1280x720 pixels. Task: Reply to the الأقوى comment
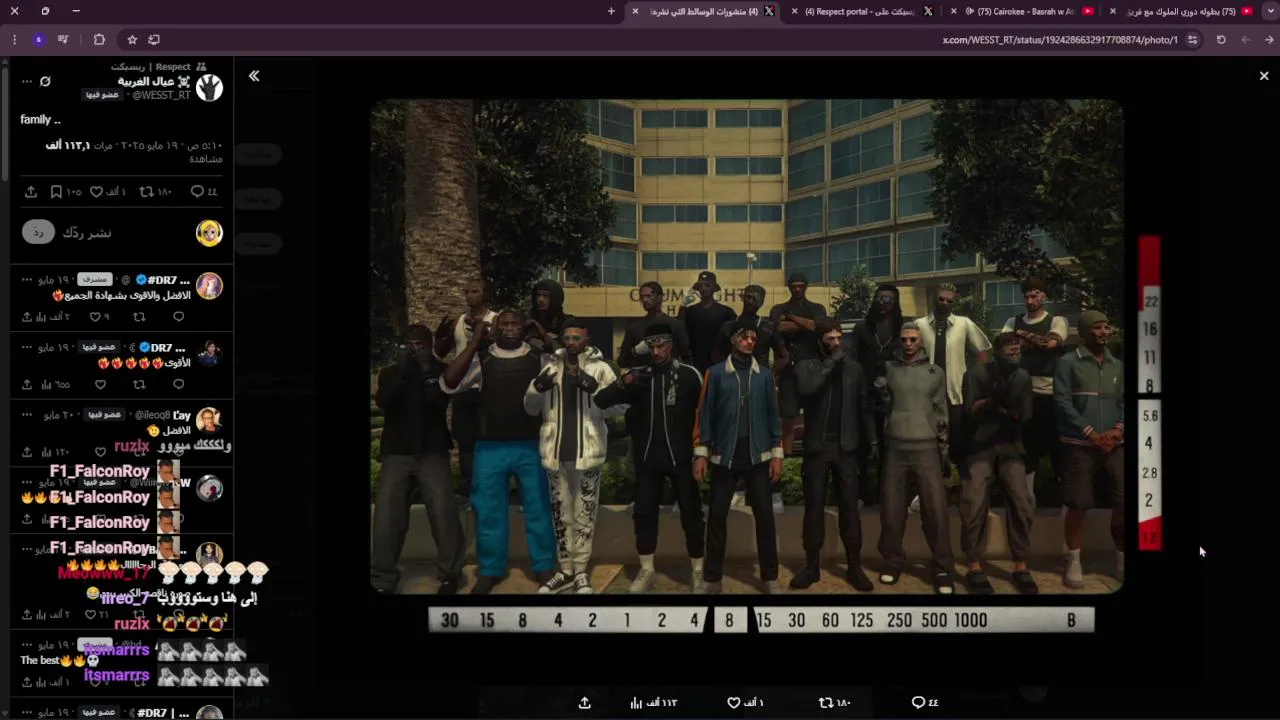179,385
